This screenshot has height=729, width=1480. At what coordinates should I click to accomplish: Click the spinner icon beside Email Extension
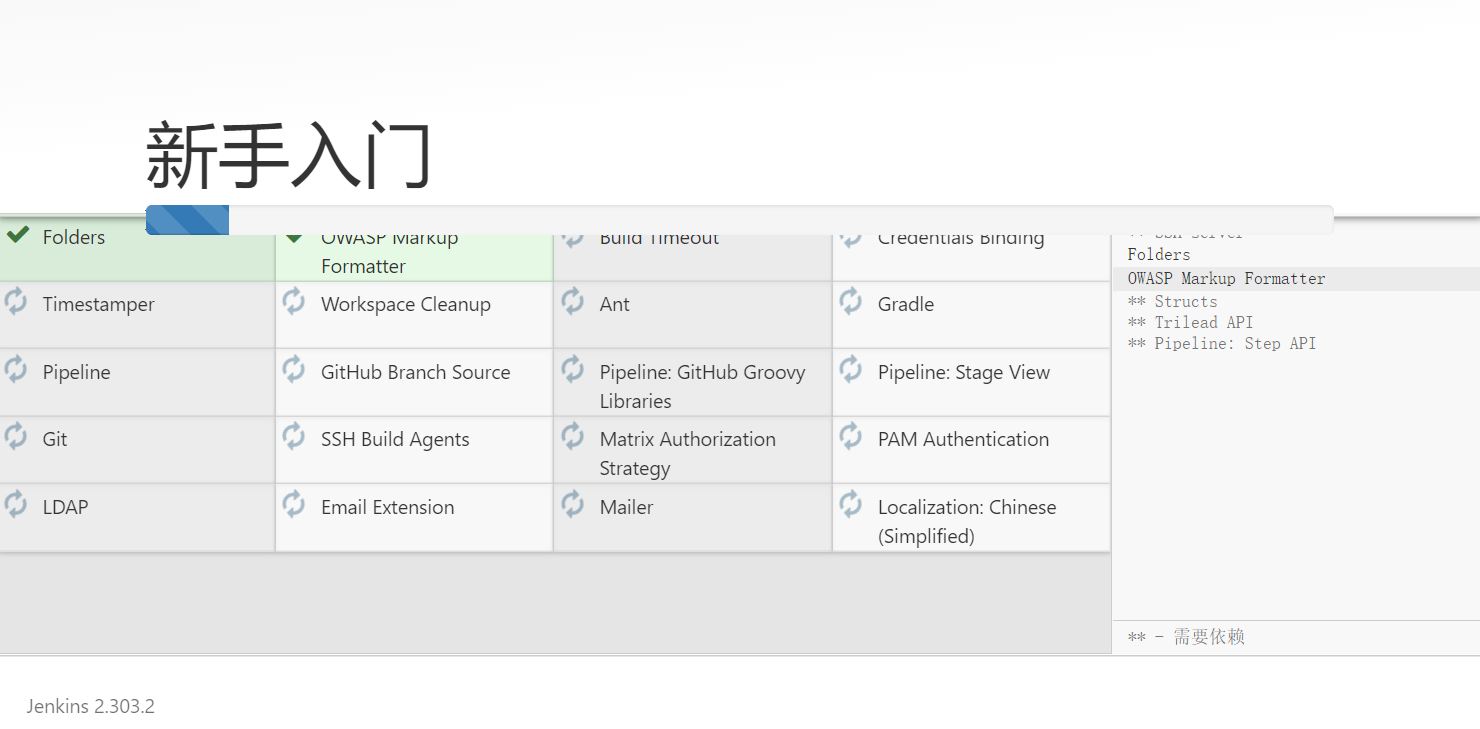[x=294, y=505]
